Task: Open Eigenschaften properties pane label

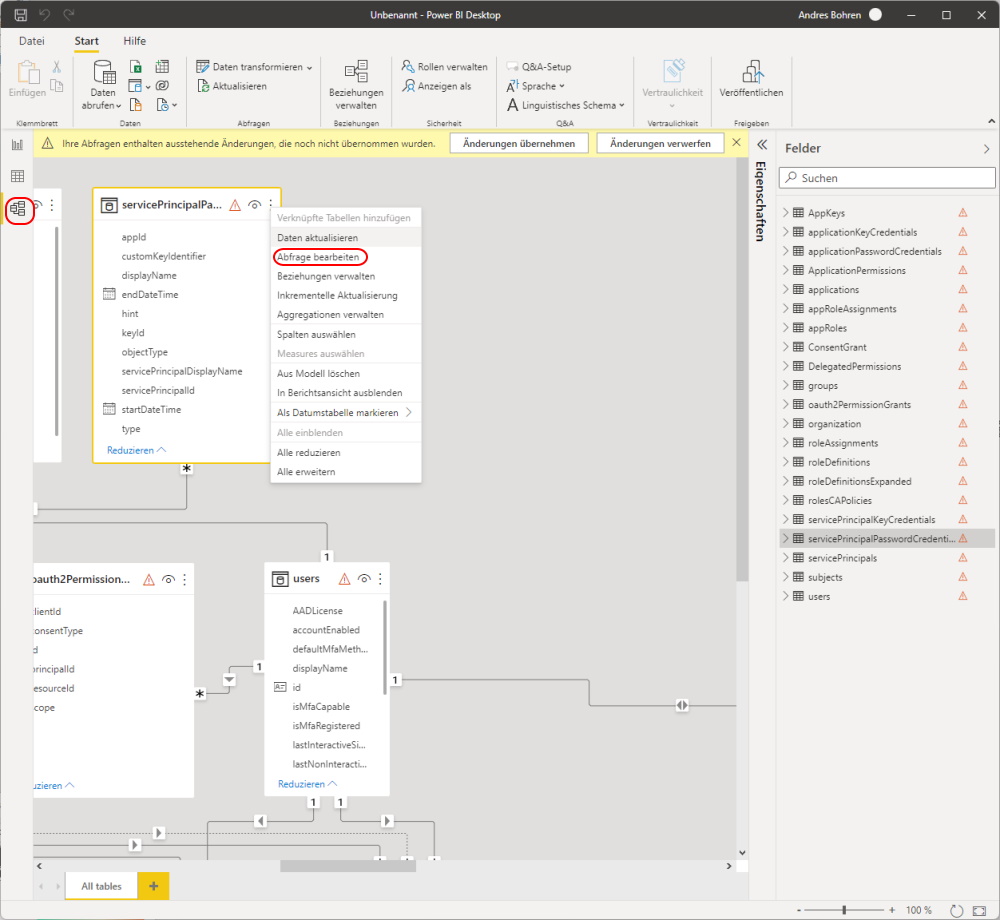Action: point(760,201)
